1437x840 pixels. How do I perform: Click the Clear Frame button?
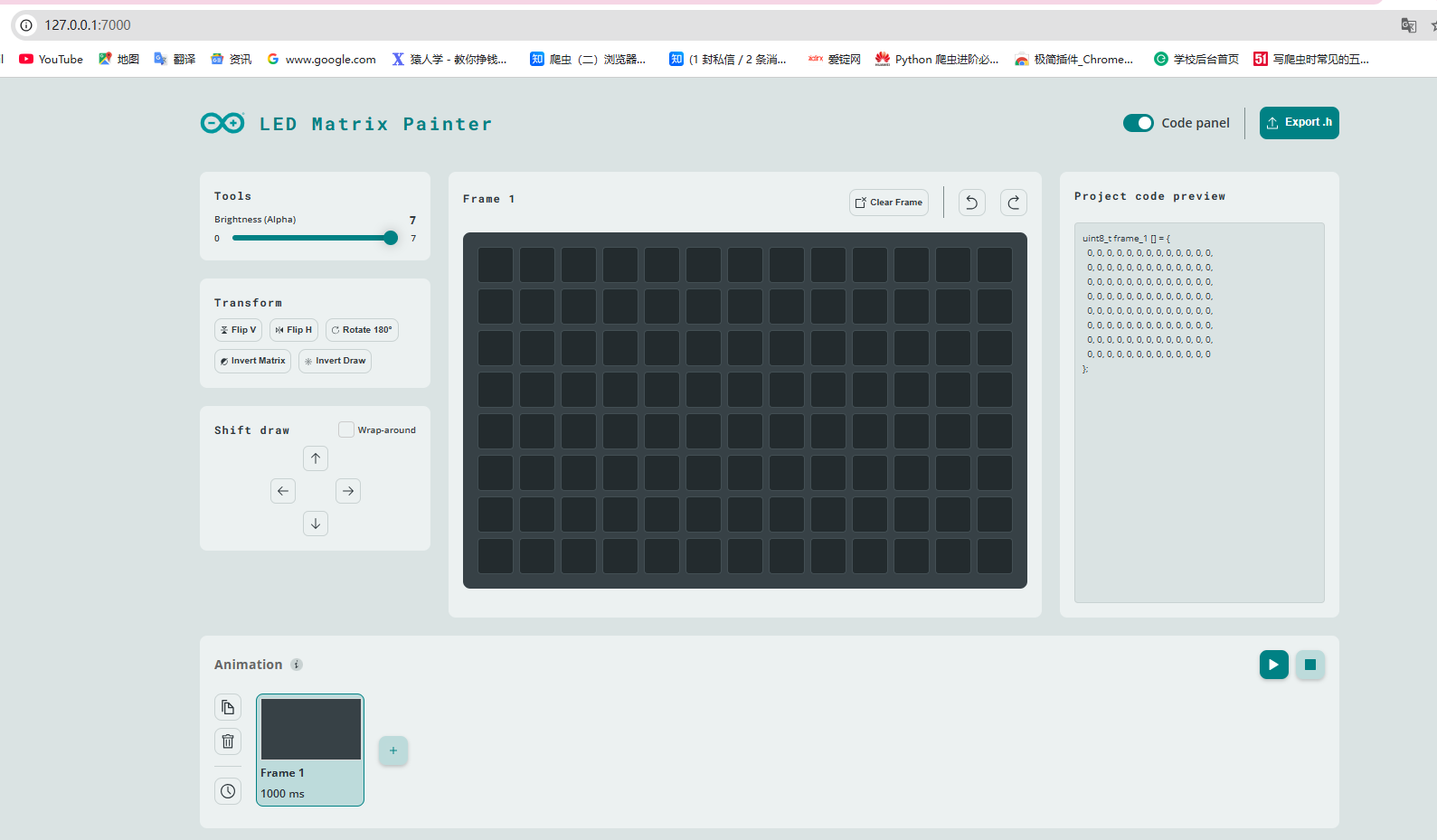click(889, 203)
